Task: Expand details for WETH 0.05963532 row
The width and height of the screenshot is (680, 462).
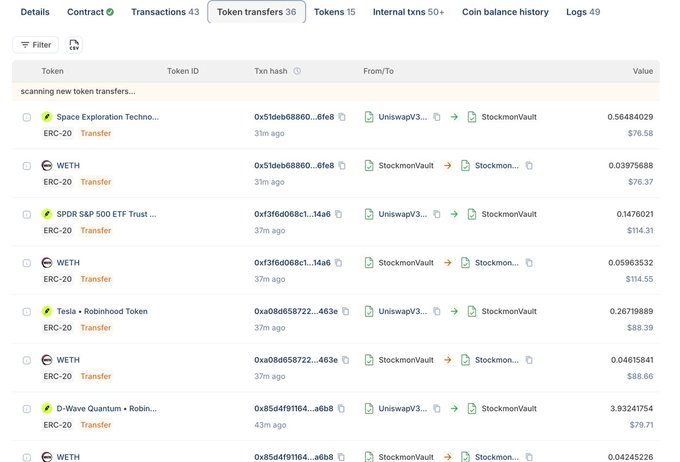Action: pyautogui.click(x=27, y=263)
